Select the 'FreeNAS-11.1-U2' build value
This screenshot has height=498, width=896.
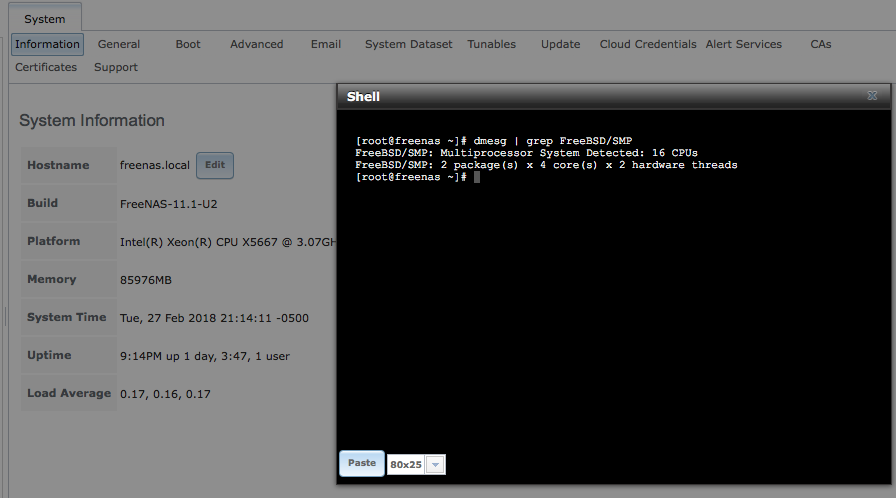[x=169, y=204]
